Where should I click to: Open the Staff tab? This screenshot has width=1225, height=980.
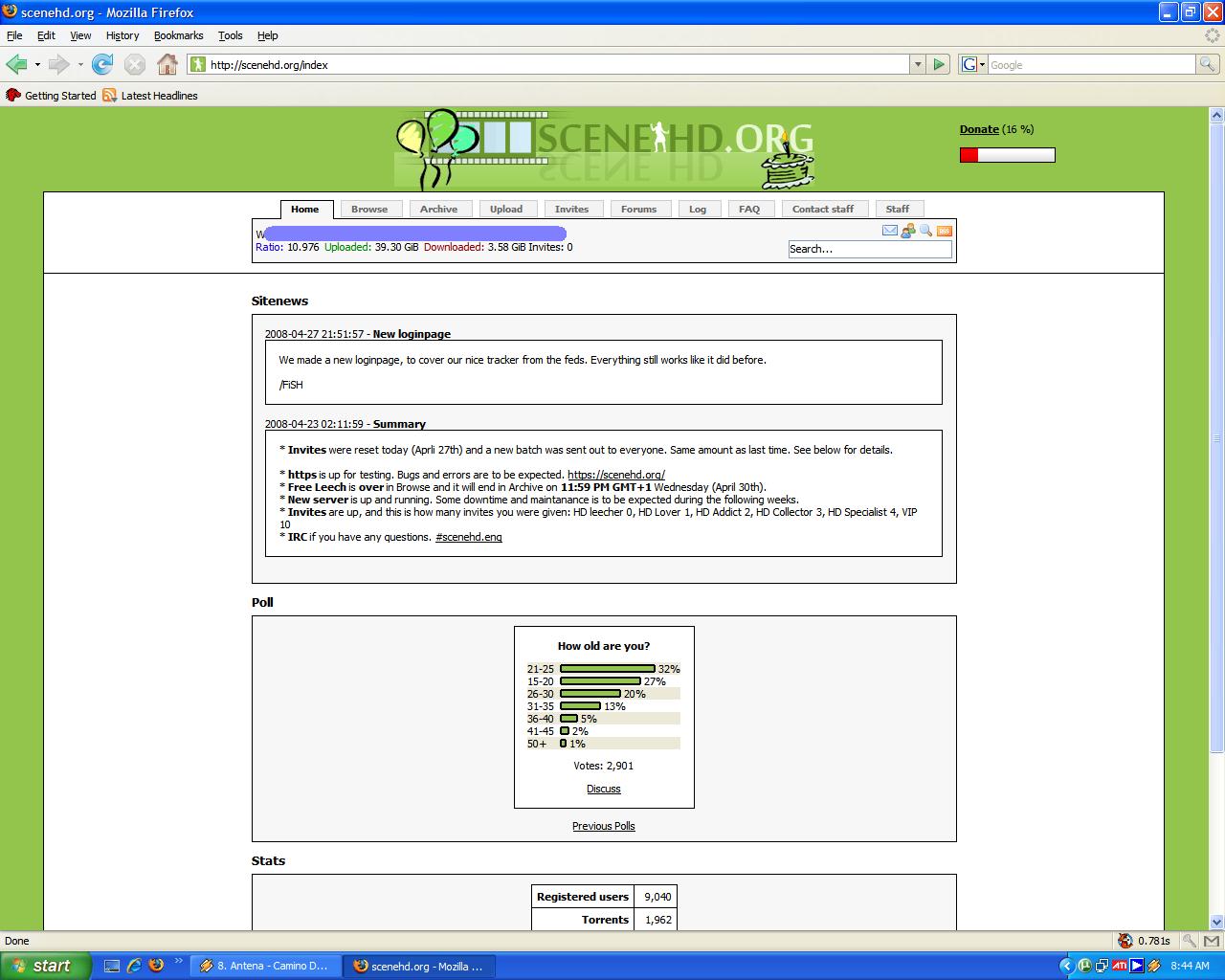tap(898, 210)
